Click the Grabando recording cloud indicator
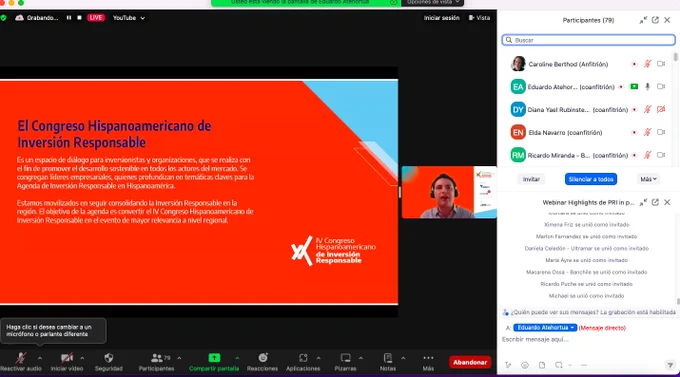The height and width of the screenshot is (377, 680). pos(36,18)
